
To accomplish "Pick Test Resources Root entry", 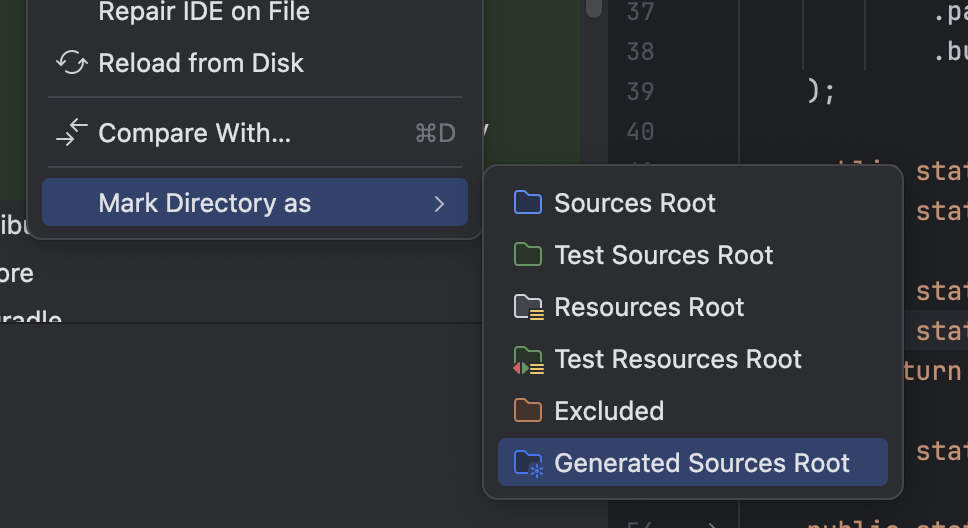I will coord(693,359).
